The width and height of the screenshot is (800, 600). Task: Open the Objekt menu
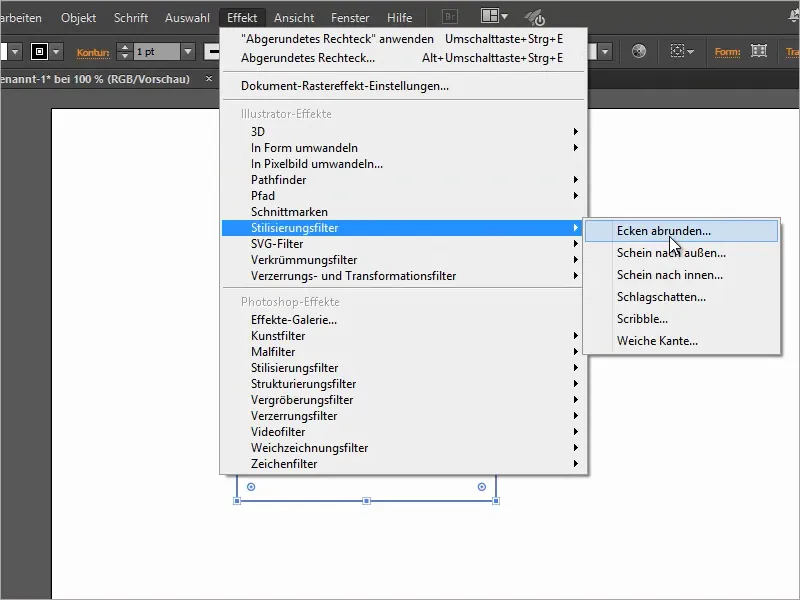[78, 18]
